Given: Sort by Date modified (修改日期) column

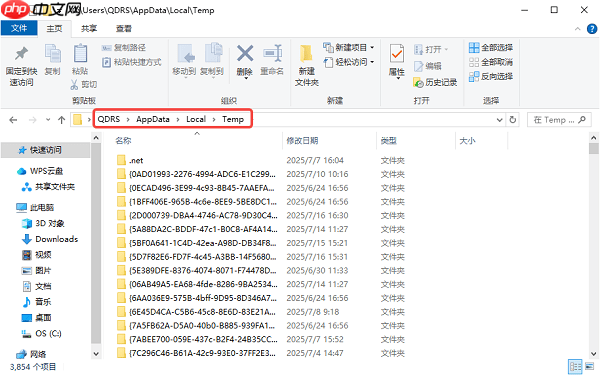Looking at the screenshot, I should point(302,141).
